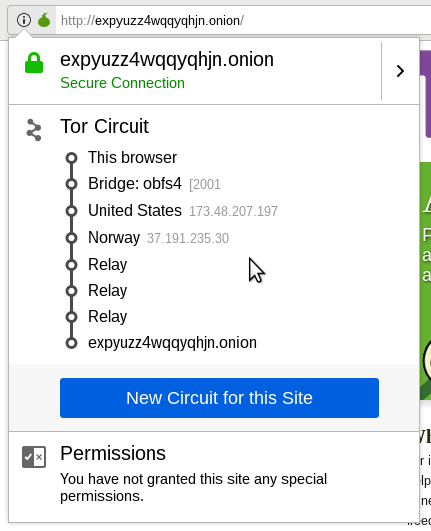Click the URL address bar field
Screen dimensions: 431x531
[237, 20]
